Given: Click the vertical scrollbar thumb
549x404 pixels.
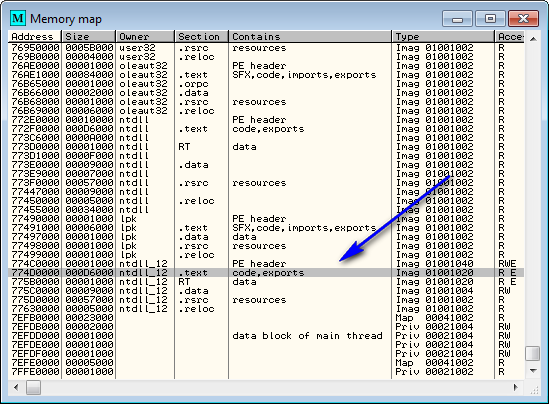Looking at the screenshot, I should point(533,353).
